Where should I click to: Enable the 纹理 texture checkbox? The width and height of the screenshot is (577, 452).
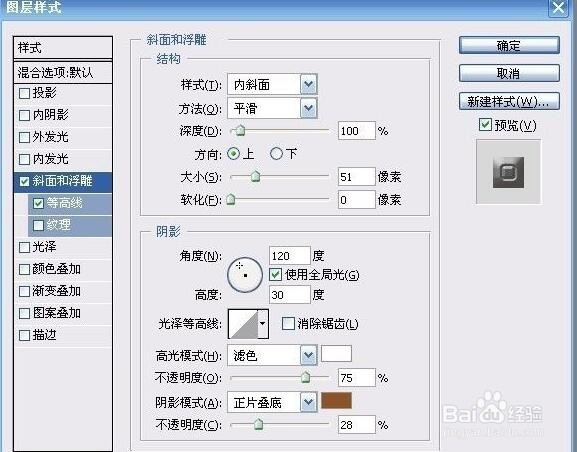38,225
